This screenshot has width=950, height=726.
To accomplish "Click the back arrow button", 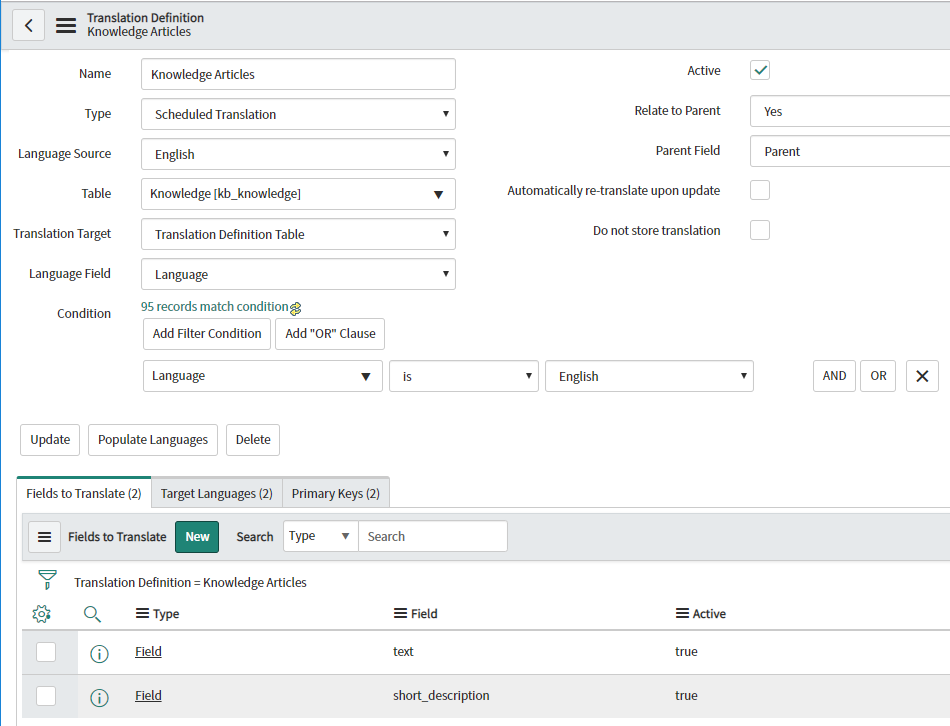I will pyautogui.click(x=28, y=25).
